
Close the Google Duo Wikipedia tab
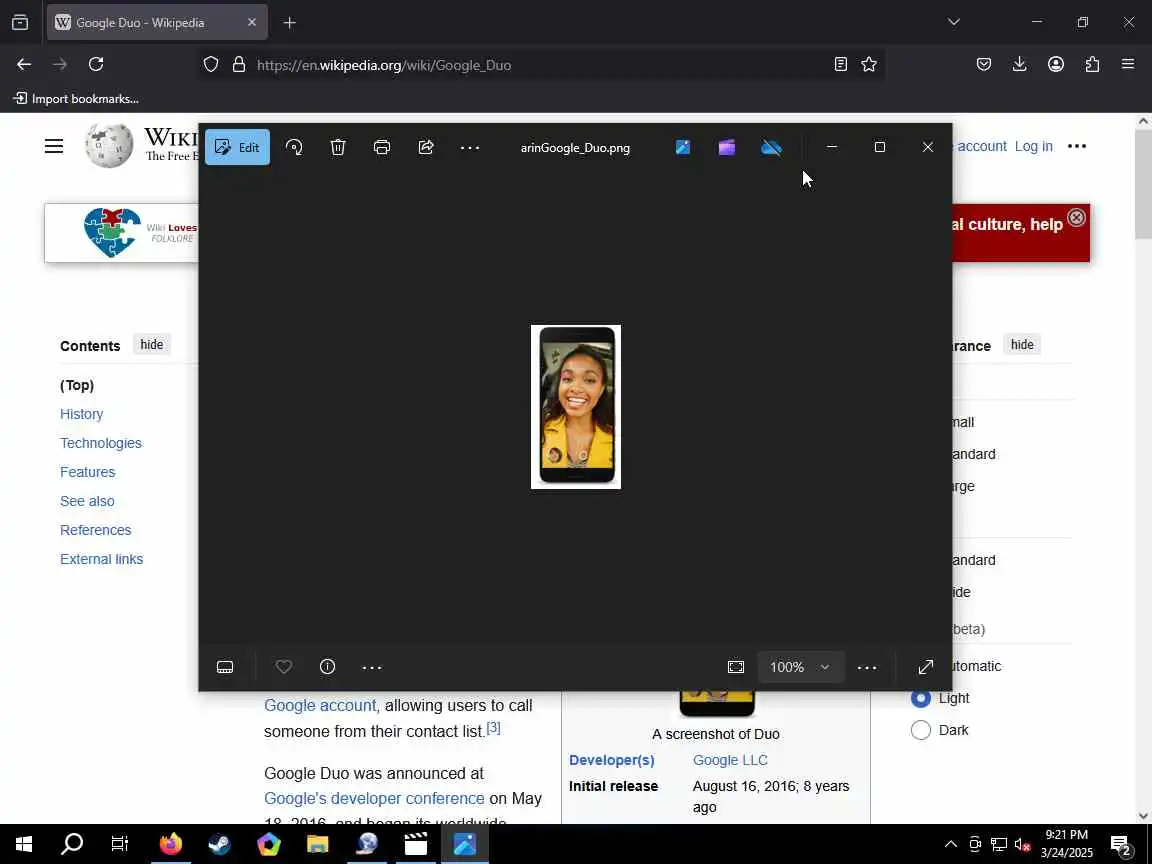tap(252, 23)
